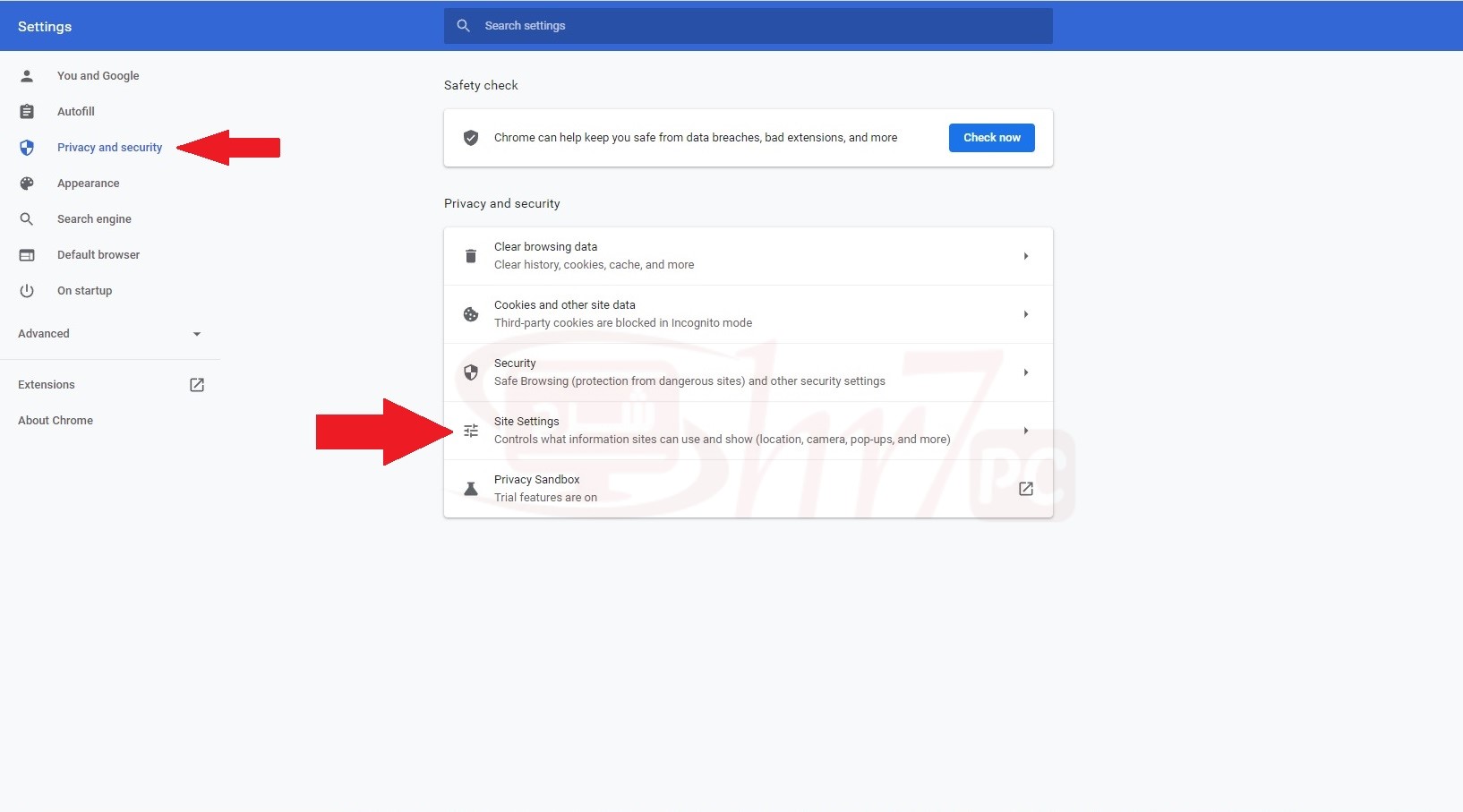The image size is (1463, 812).
Task: Click 'Clear history, cookies, cache, and more' text
Action: tap(595, 265)
